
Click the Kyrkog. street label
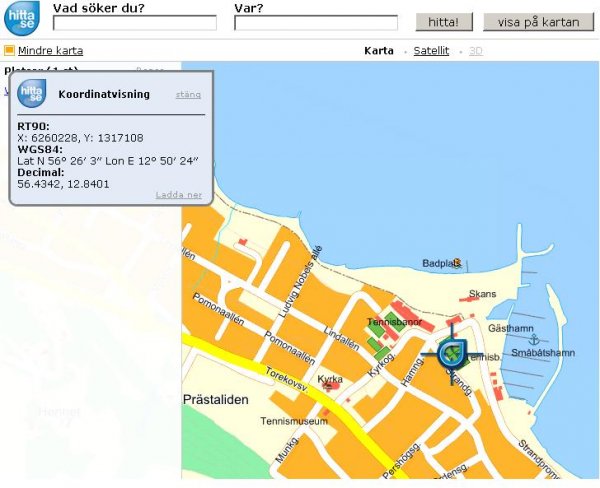point(381,365)
